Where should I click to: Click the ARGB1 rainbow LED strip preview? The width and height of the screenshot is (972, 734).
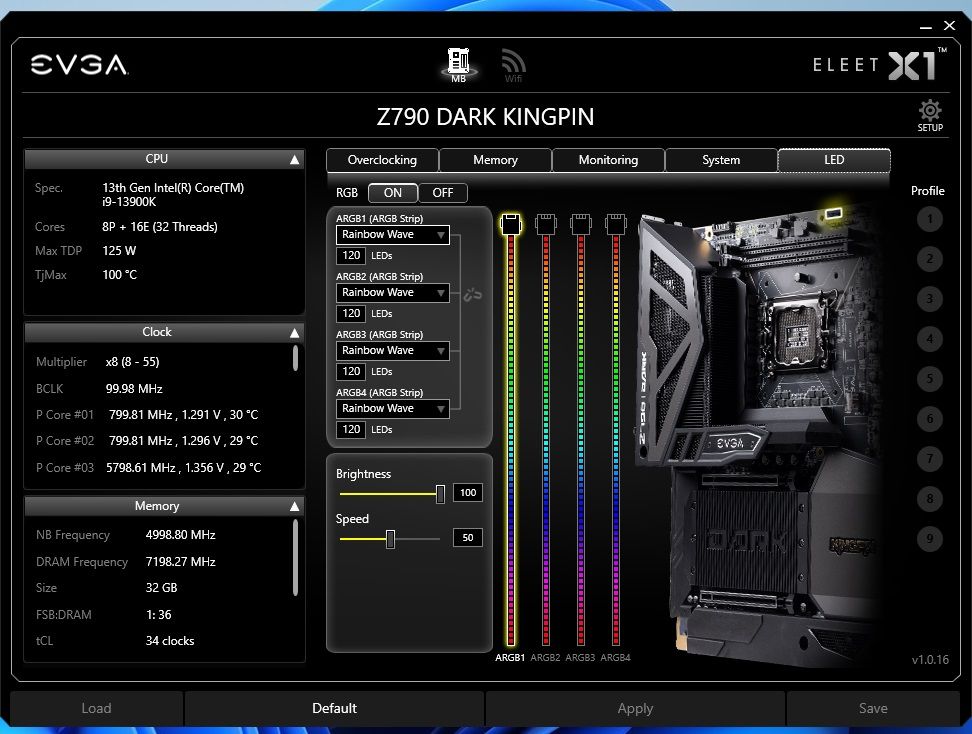tap(511, 440)
